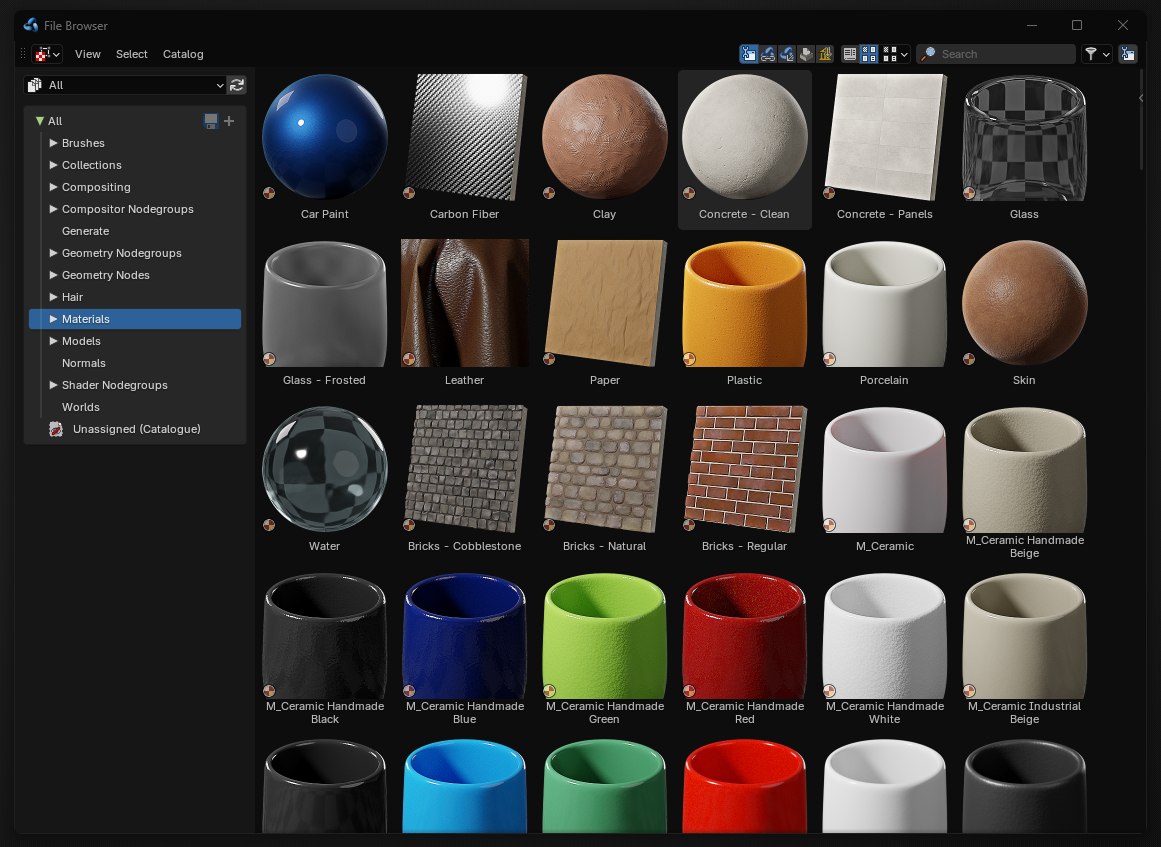This screenshot has width=1161, height=847.
Task: Select the M_Ceramic Handmade White thumbnail
Action: tap(884, 635)
